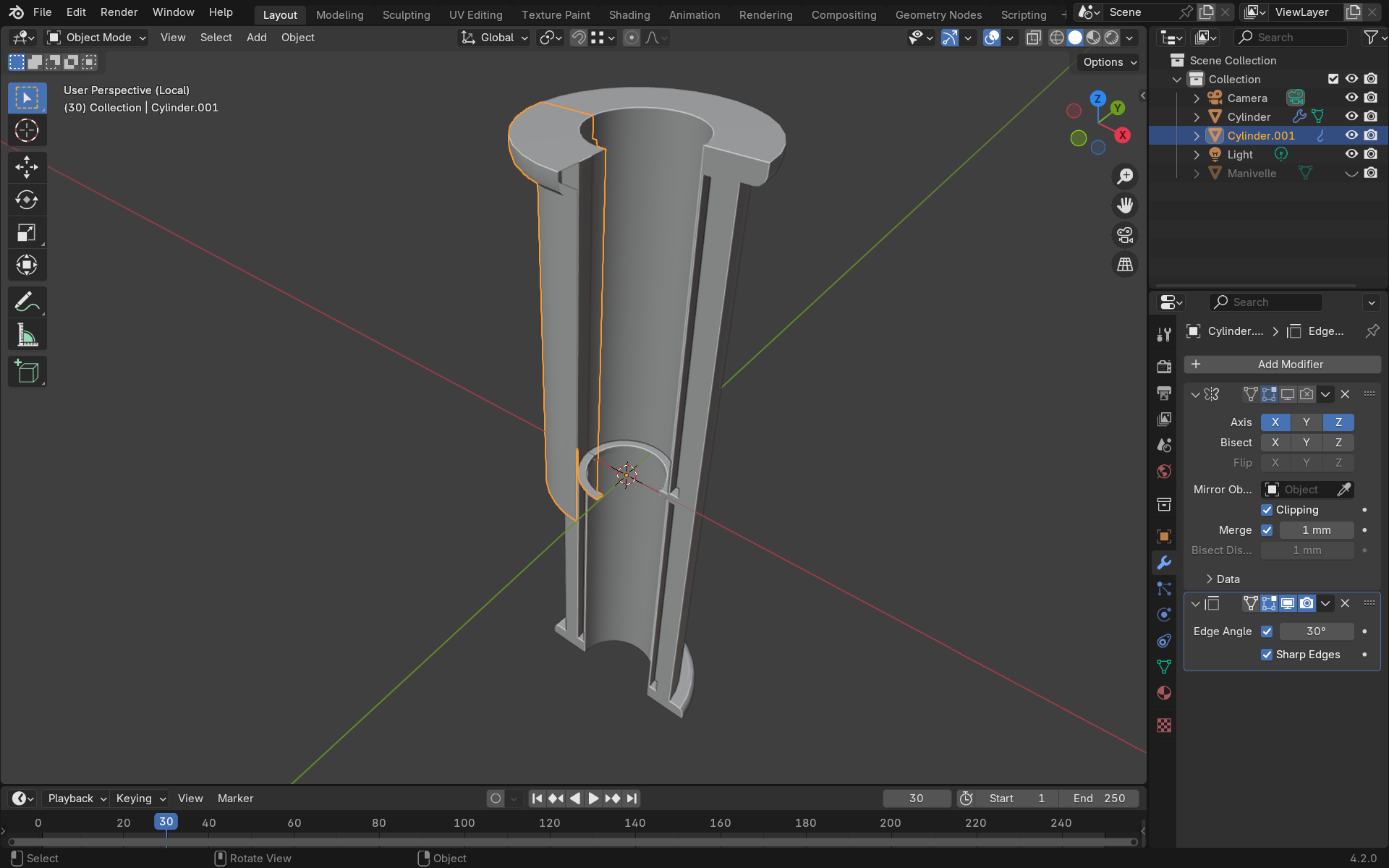Viewport: 1389px width, 868px height.
Task: Enable the Y axis mirror button
Action: tap(1306, 422)
